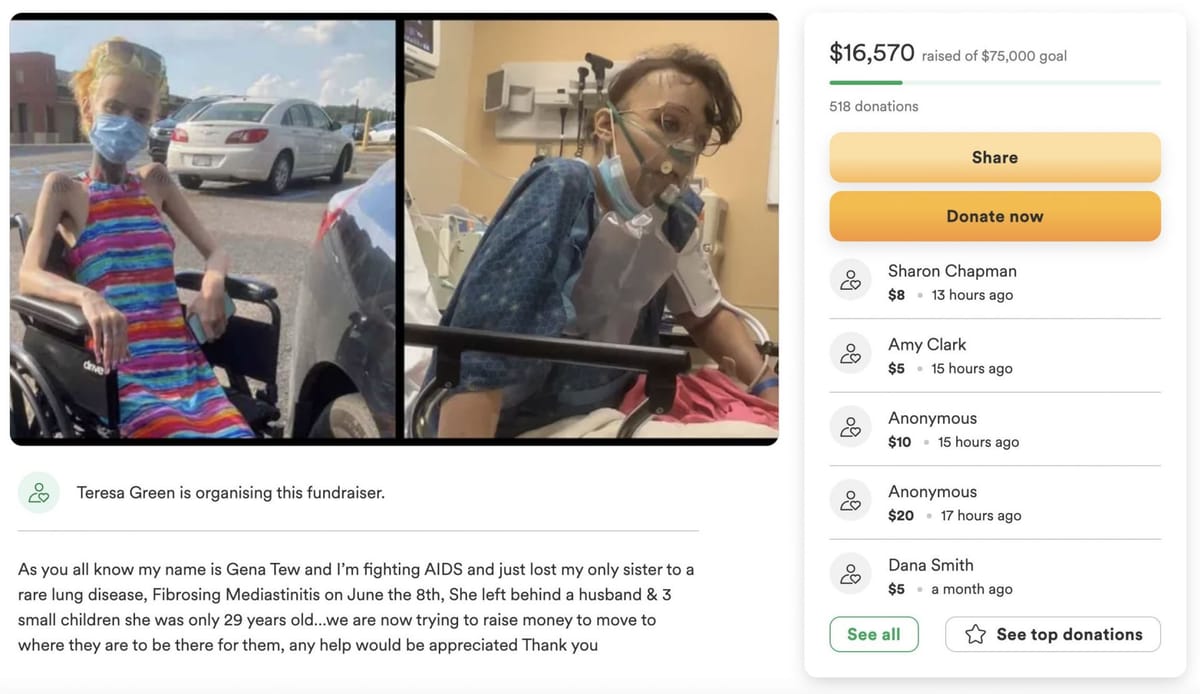Viewport: 1200px width, 694px height.
Task: Click the avatar beside the $20 Anonymous donation
Action: 850,500
